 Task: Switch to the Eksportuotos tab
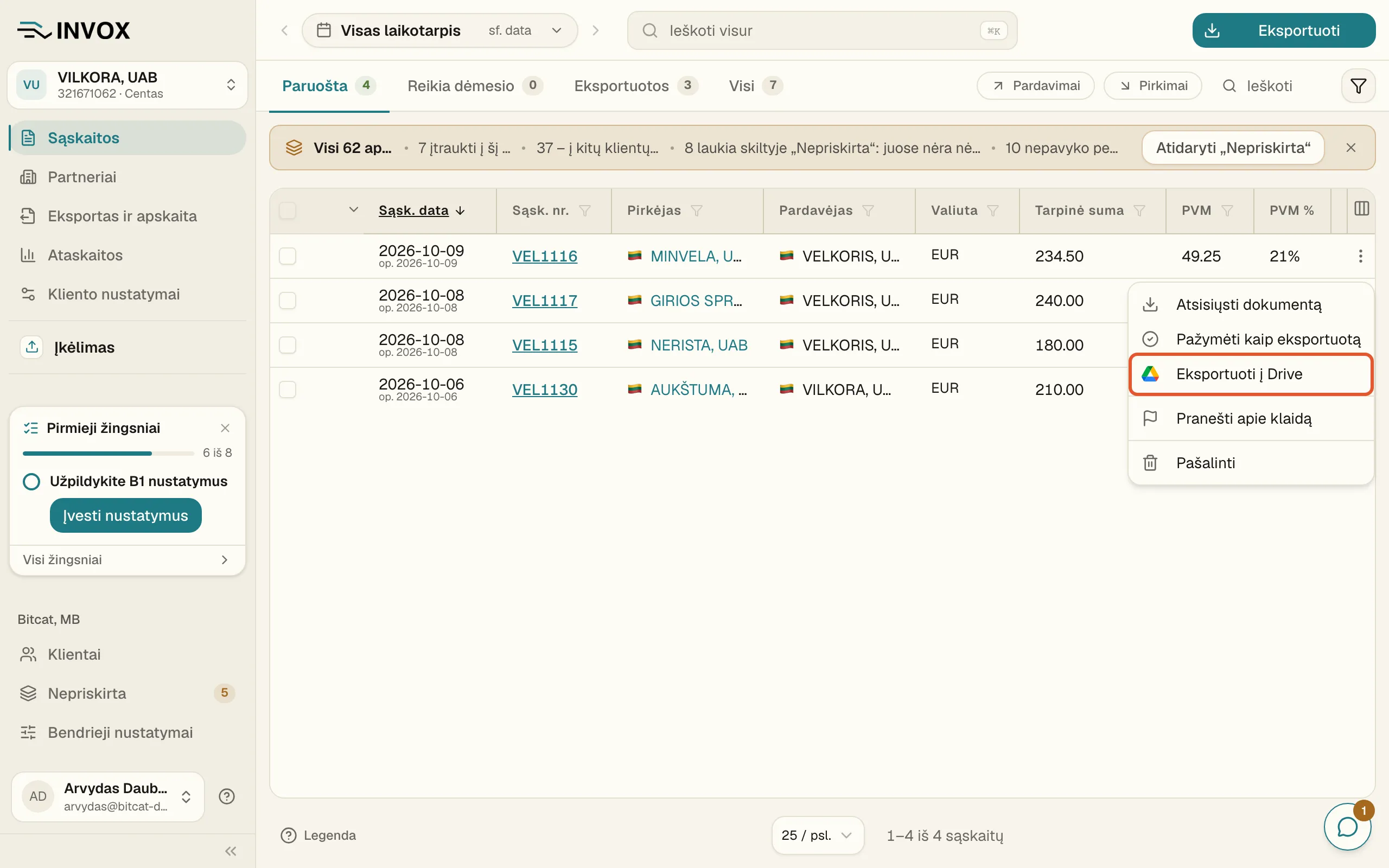(635, 86)
